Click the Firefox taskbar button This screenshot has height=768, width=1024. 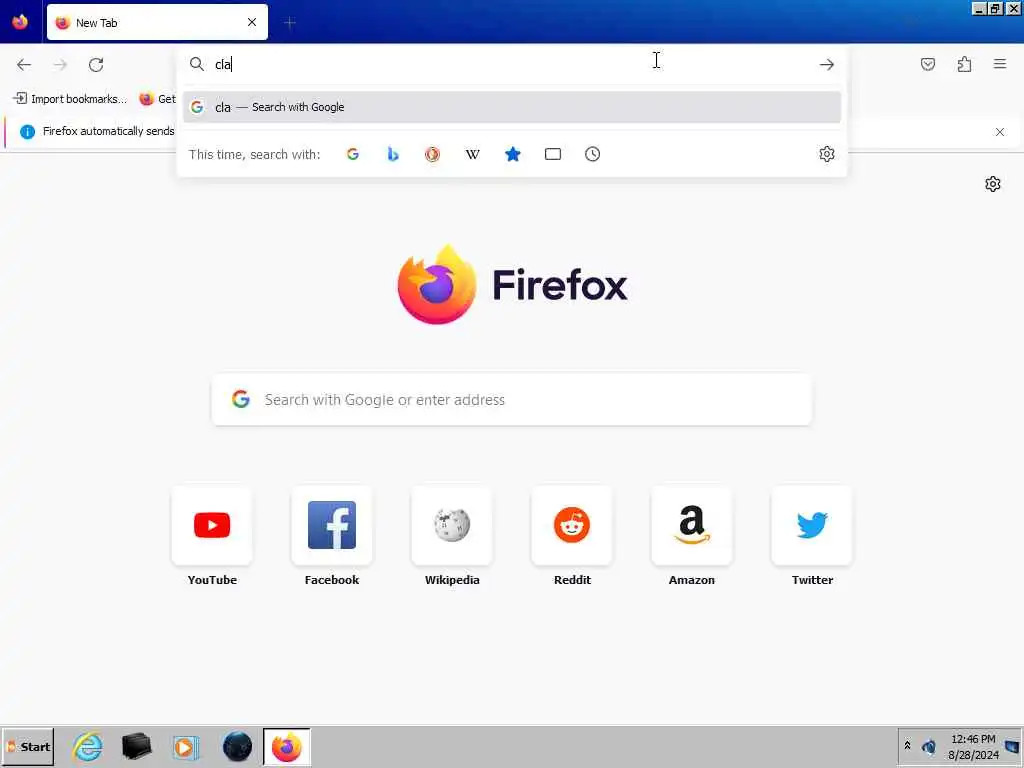[287, 747]
